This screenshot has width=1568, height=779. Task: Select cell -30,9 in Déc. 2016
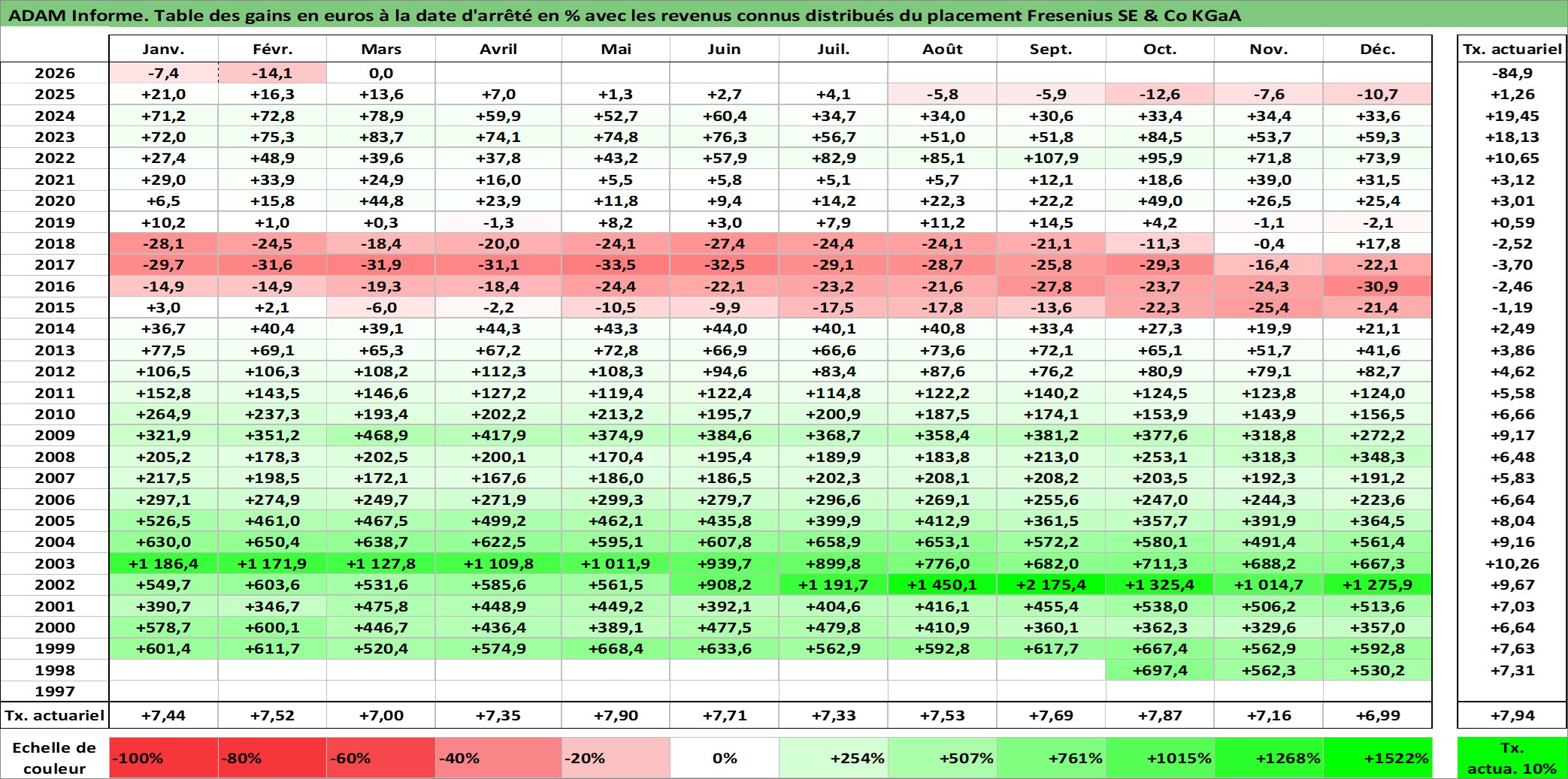point(1378,286)
